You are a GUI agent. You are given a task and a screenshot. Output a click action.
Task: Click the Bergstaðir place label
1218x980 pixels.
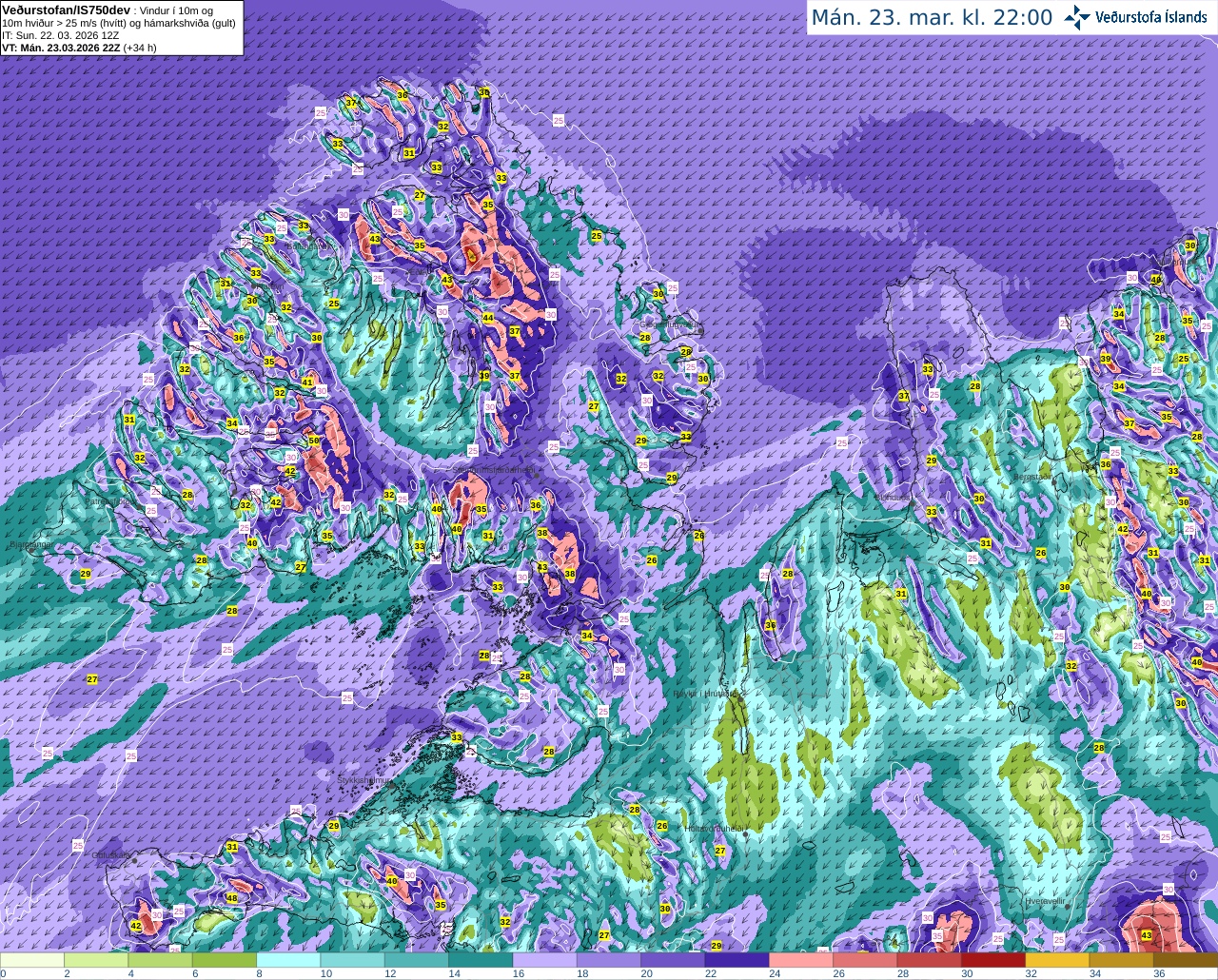[x=1032, y=477]
